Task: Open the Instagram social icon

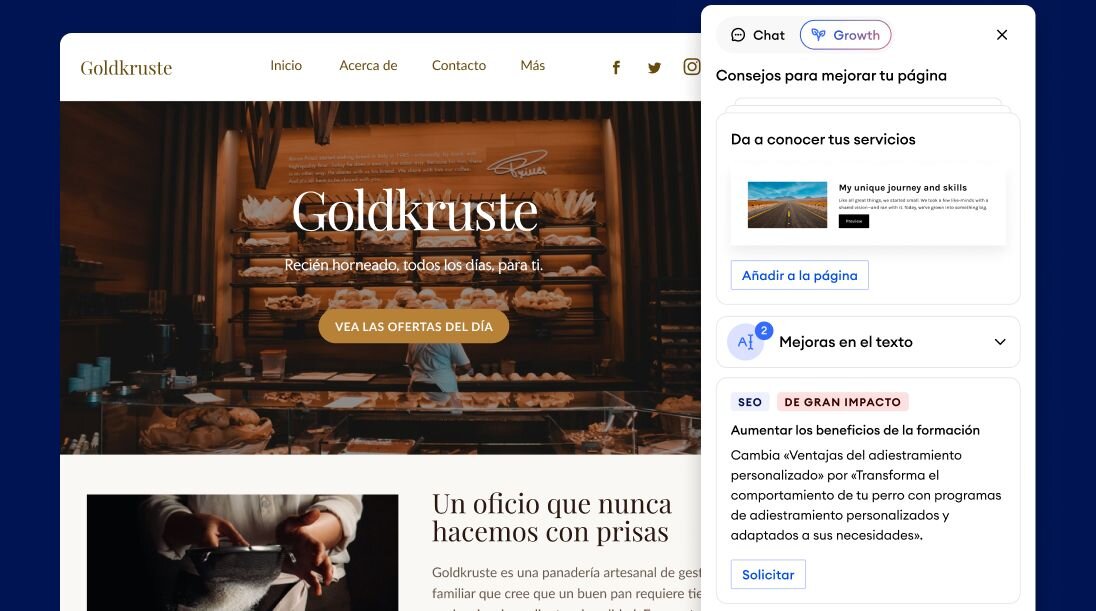Action: point(691,66)
